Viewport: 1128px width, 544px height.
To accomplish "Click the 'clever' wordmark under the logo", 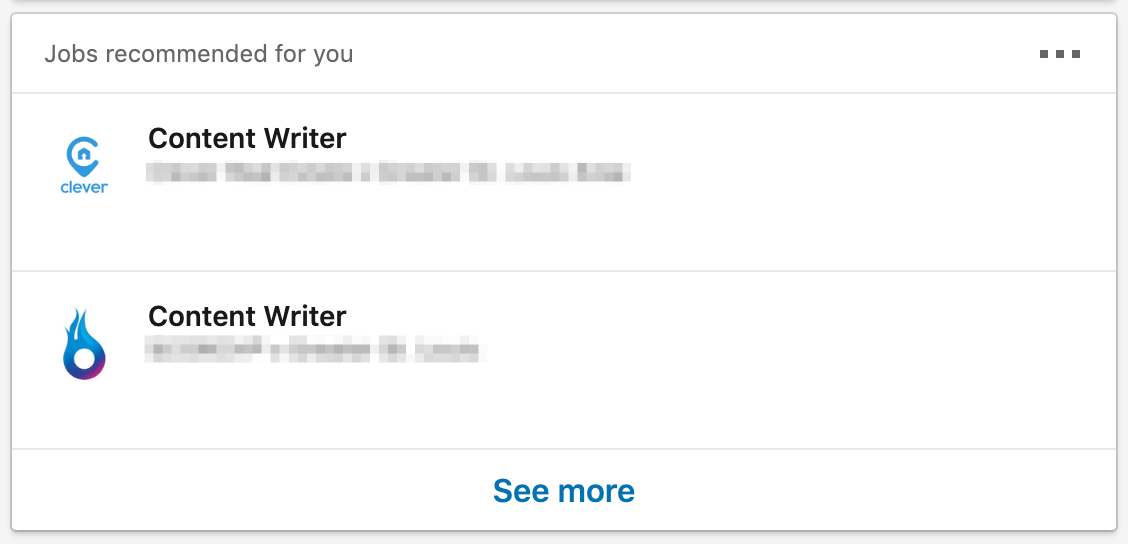I will pos(84,187).
